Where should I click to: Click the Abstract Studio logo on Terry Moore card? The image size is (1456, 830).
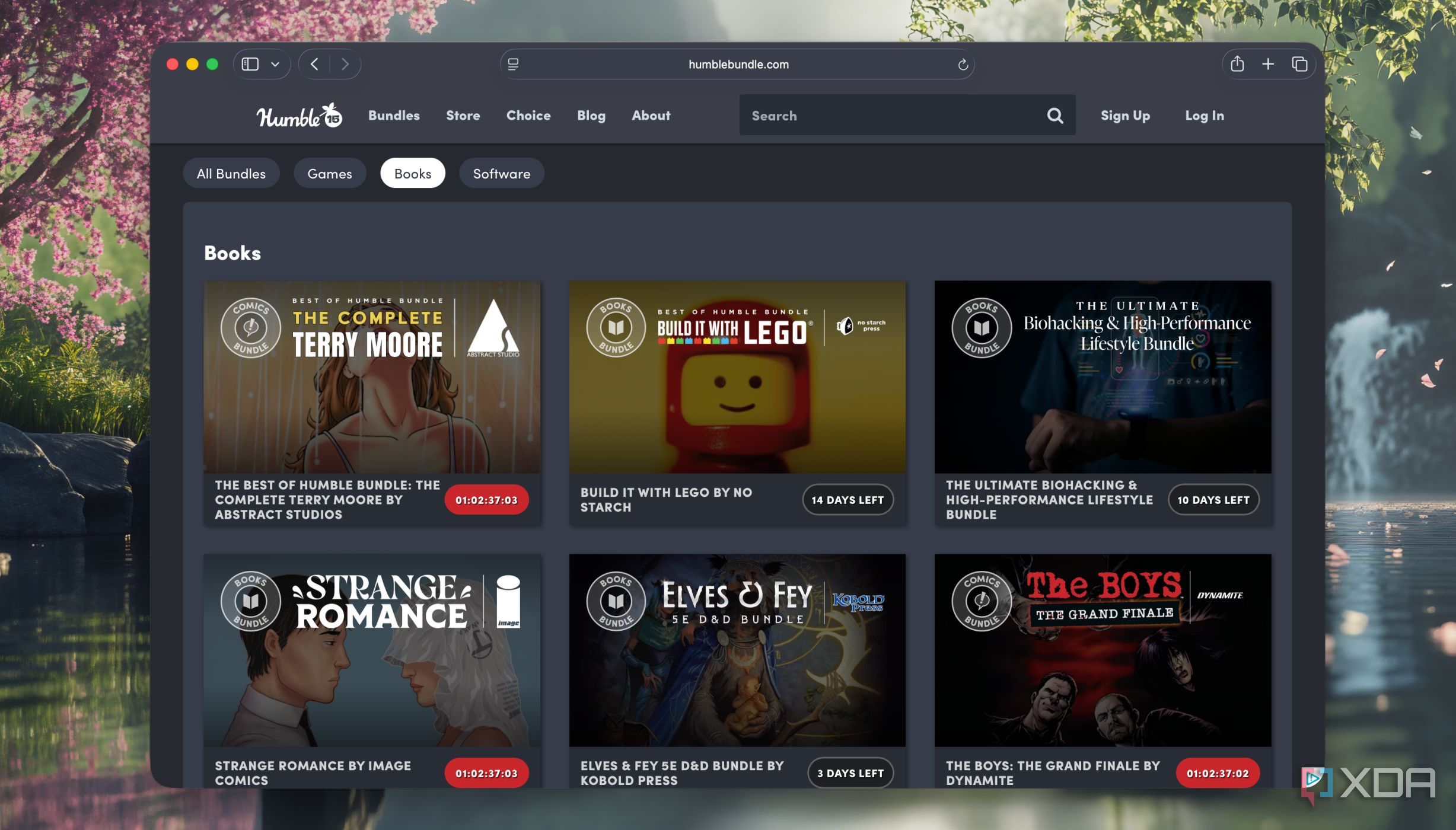point(493,328)
